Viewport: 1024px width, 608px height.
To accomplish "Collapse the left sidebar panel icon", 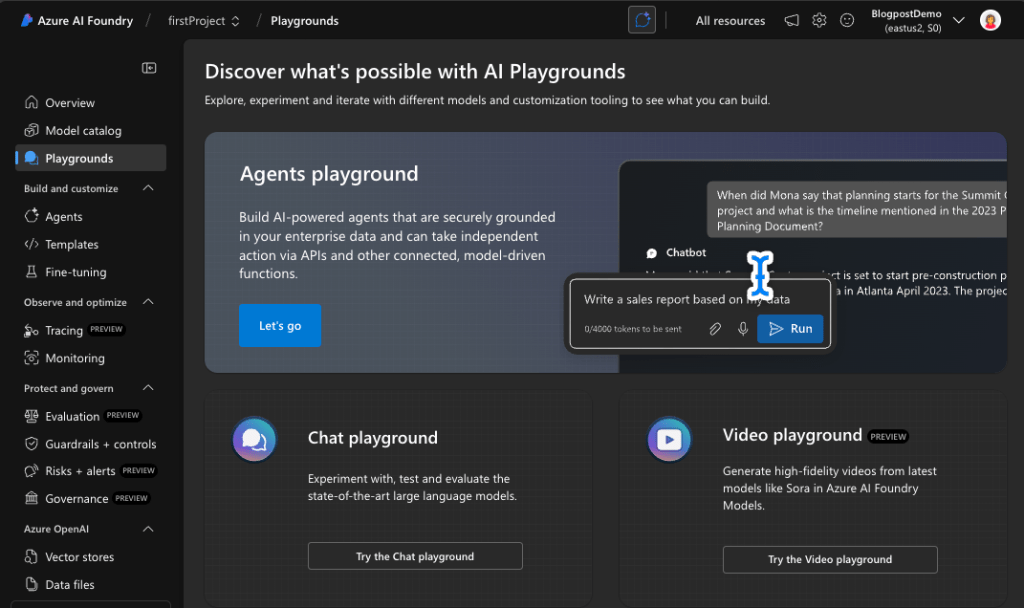I will 149,68.
